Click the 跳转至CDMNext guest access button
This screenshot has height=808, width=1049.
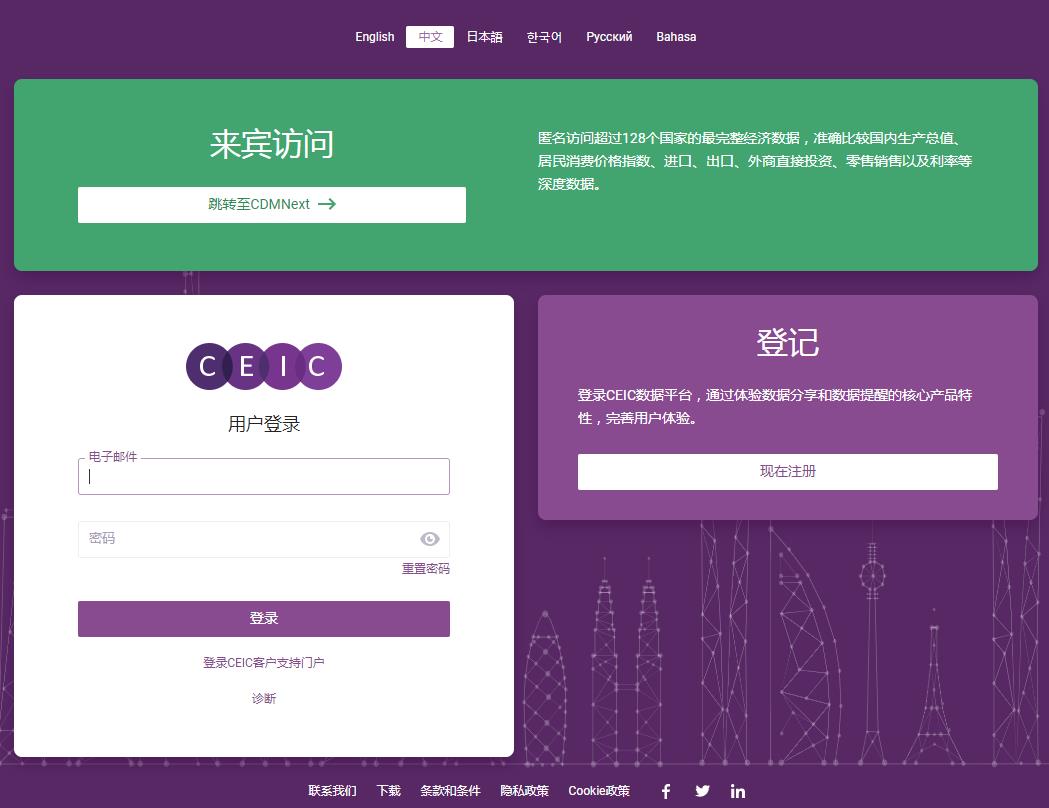click(272, 205)
